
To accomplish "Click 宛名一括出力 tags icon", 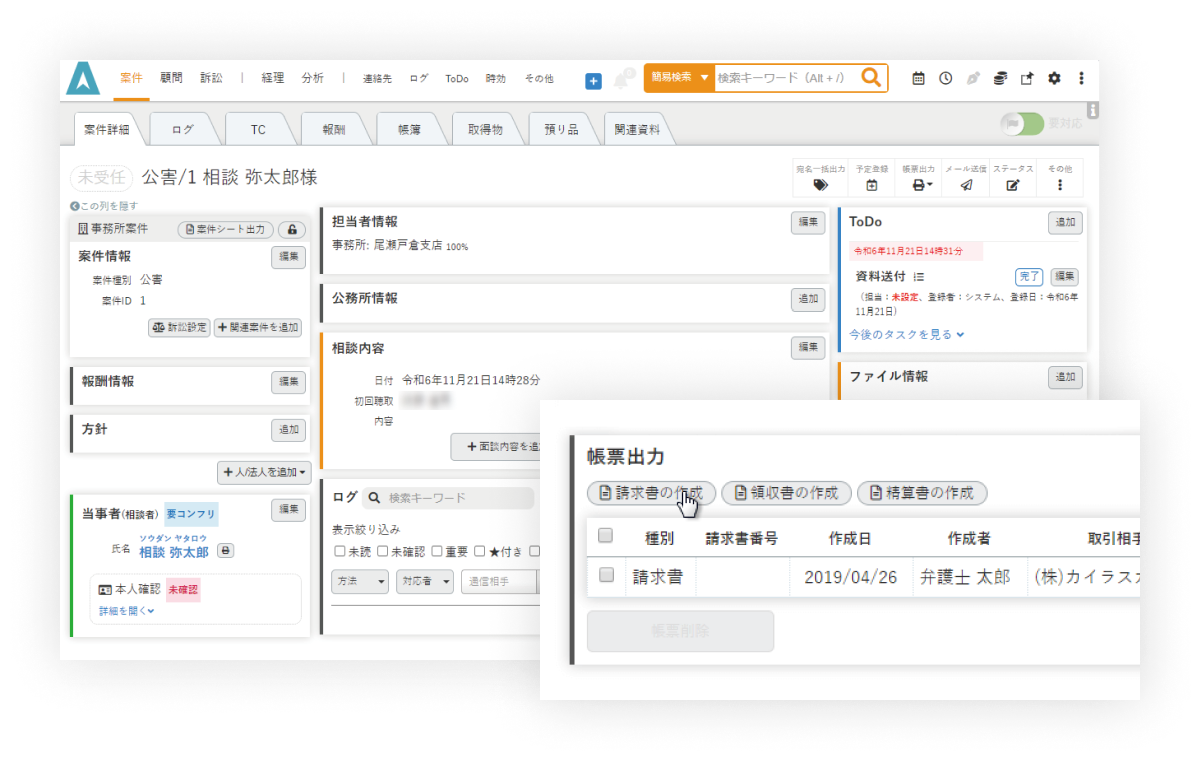I will click(820, 185).
